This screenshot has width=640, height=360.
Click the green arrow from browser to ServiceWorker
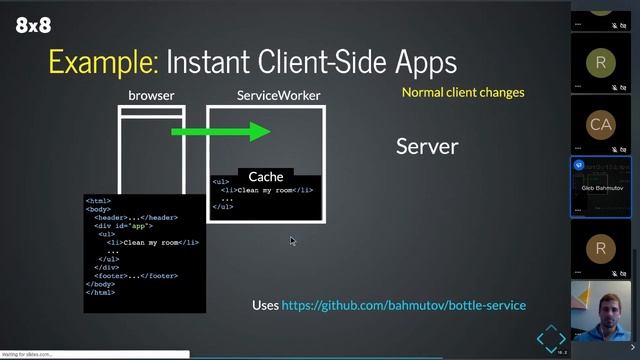[x=221, y=132]
